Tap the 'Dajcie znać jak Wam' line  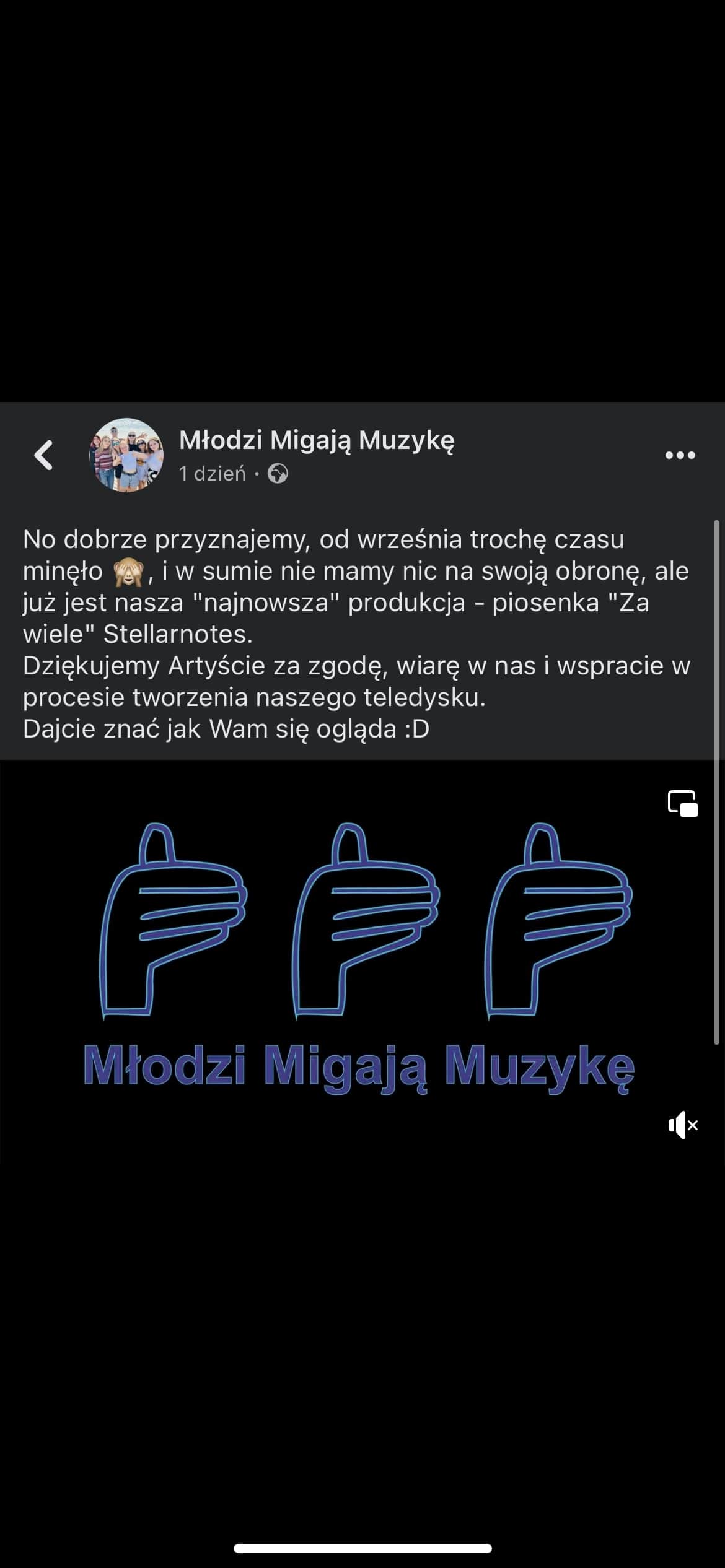pos(226,729)
